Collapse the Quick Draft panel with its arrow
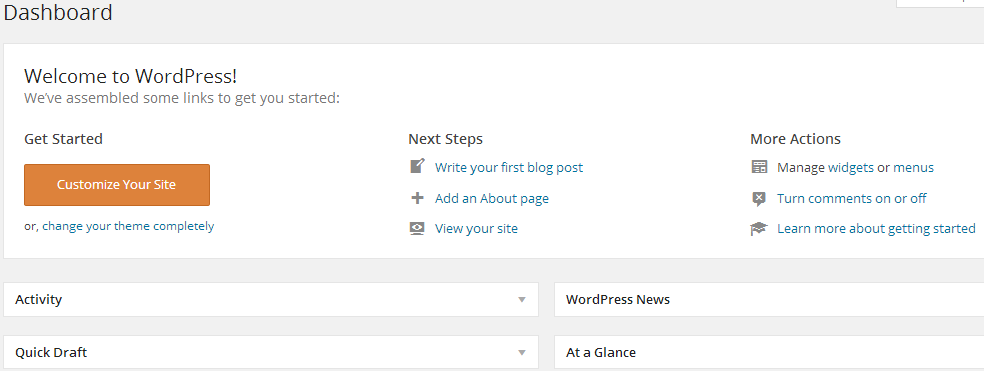This screenshot has width=984, height=371. (521, 353)
